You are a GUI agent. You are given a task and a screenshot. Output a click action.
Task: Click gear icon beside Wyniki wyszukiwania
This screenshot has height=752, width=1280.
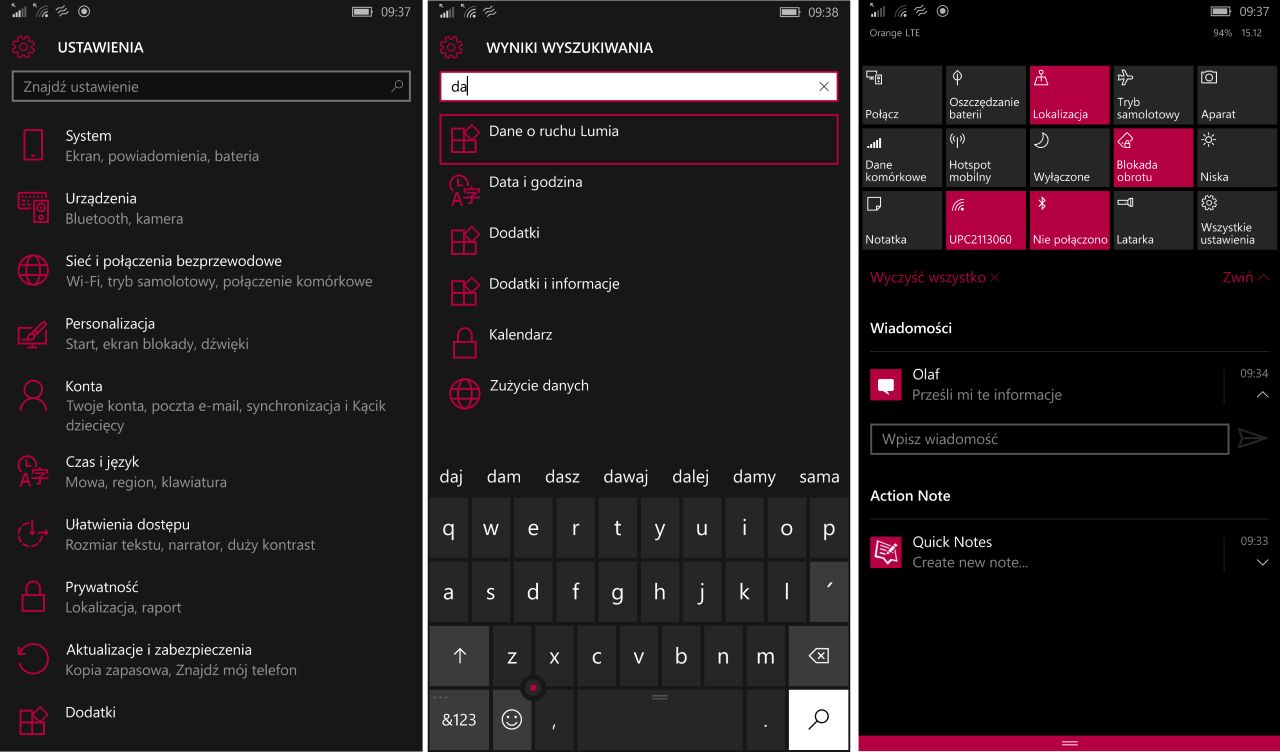[x=451, y=47]
